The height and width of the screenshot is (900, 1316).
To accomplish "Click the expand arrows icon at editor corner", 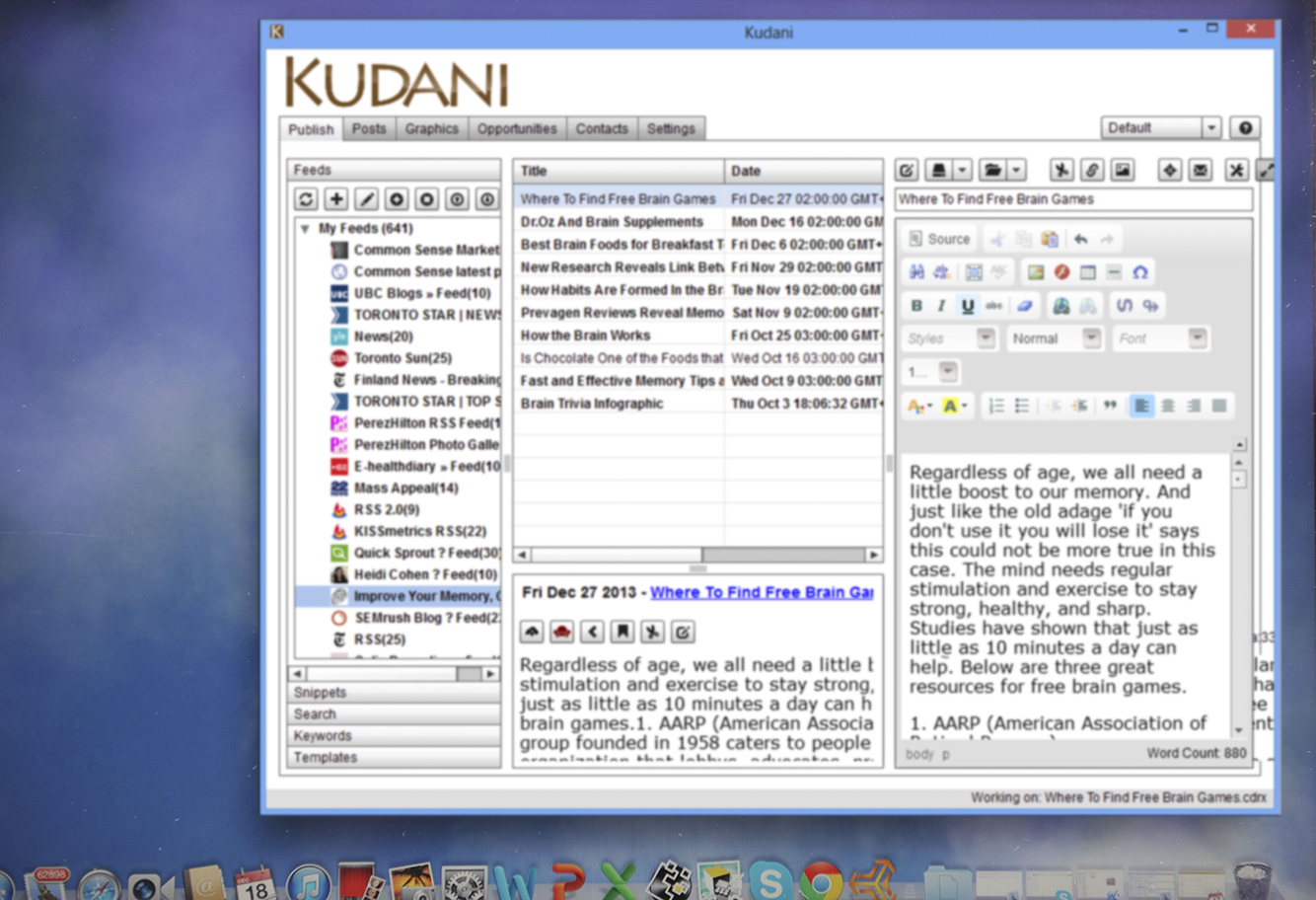I will point(1266,171).
